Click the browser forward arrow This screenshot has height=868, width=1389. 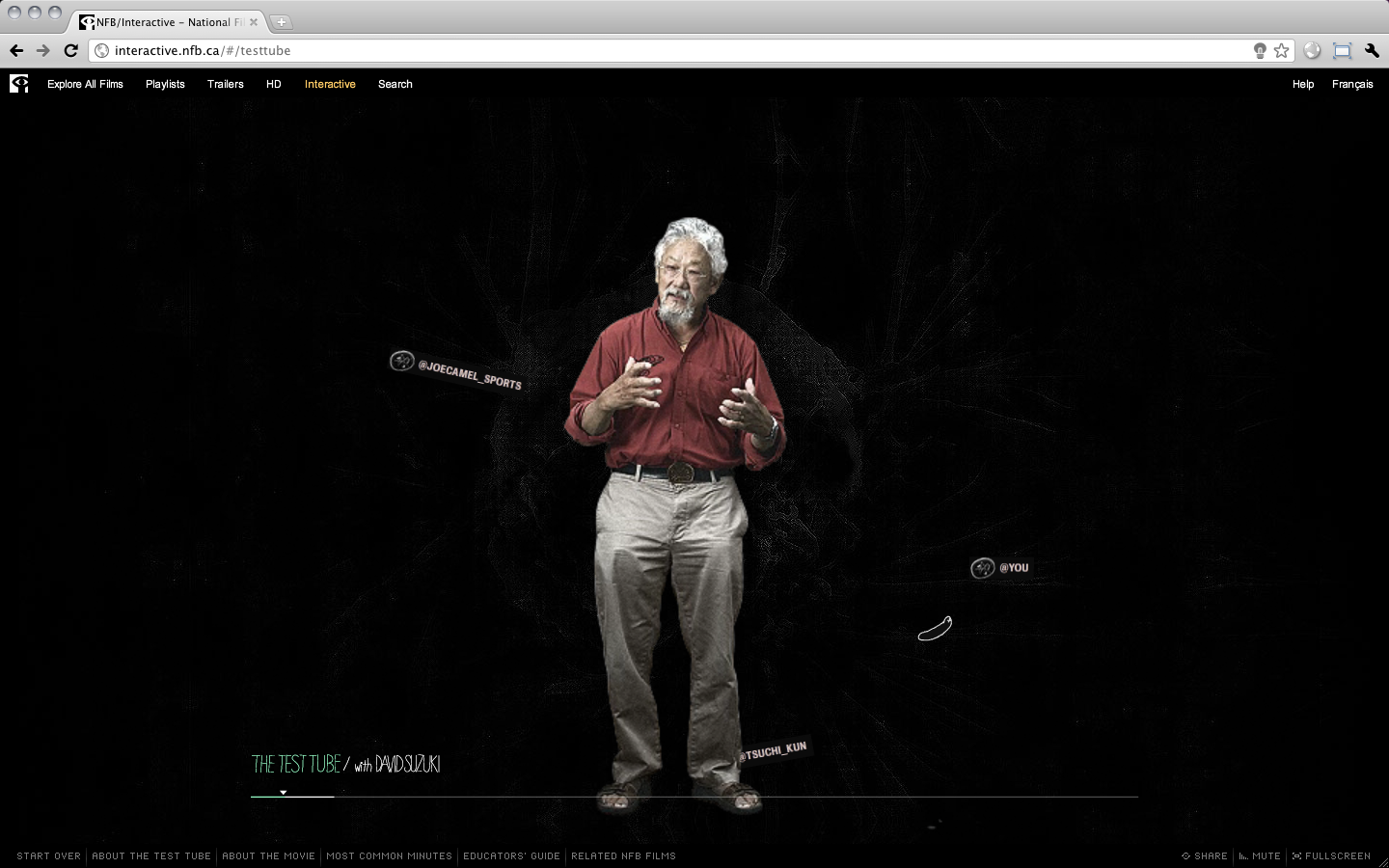click(43, 50)
